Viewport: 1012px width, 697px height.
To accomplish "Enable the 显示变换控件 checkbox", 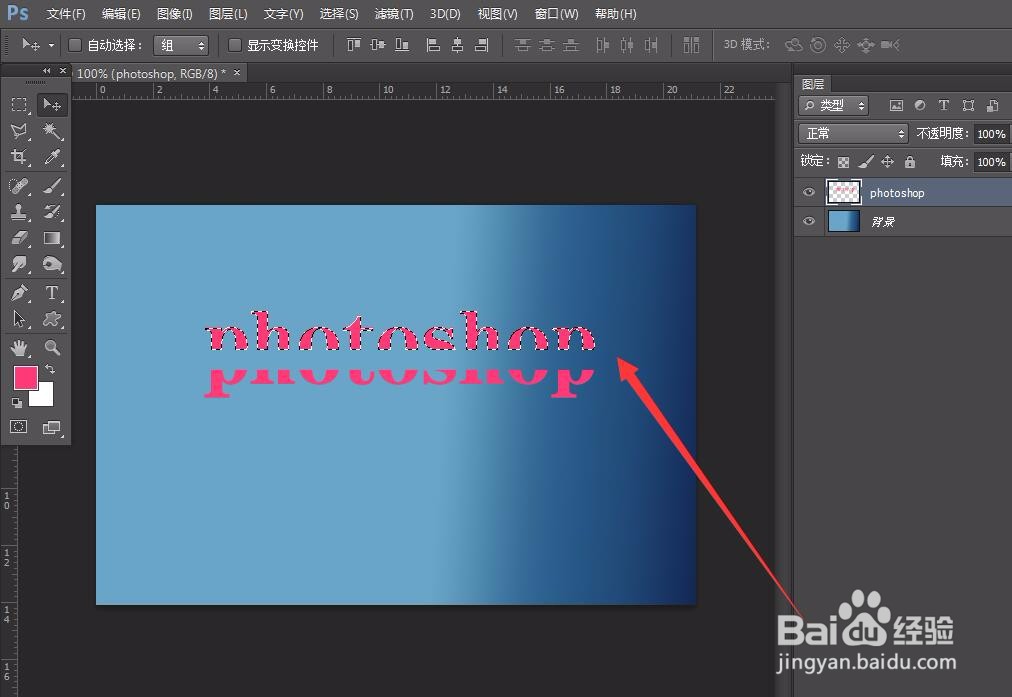I will pos(235,45).
